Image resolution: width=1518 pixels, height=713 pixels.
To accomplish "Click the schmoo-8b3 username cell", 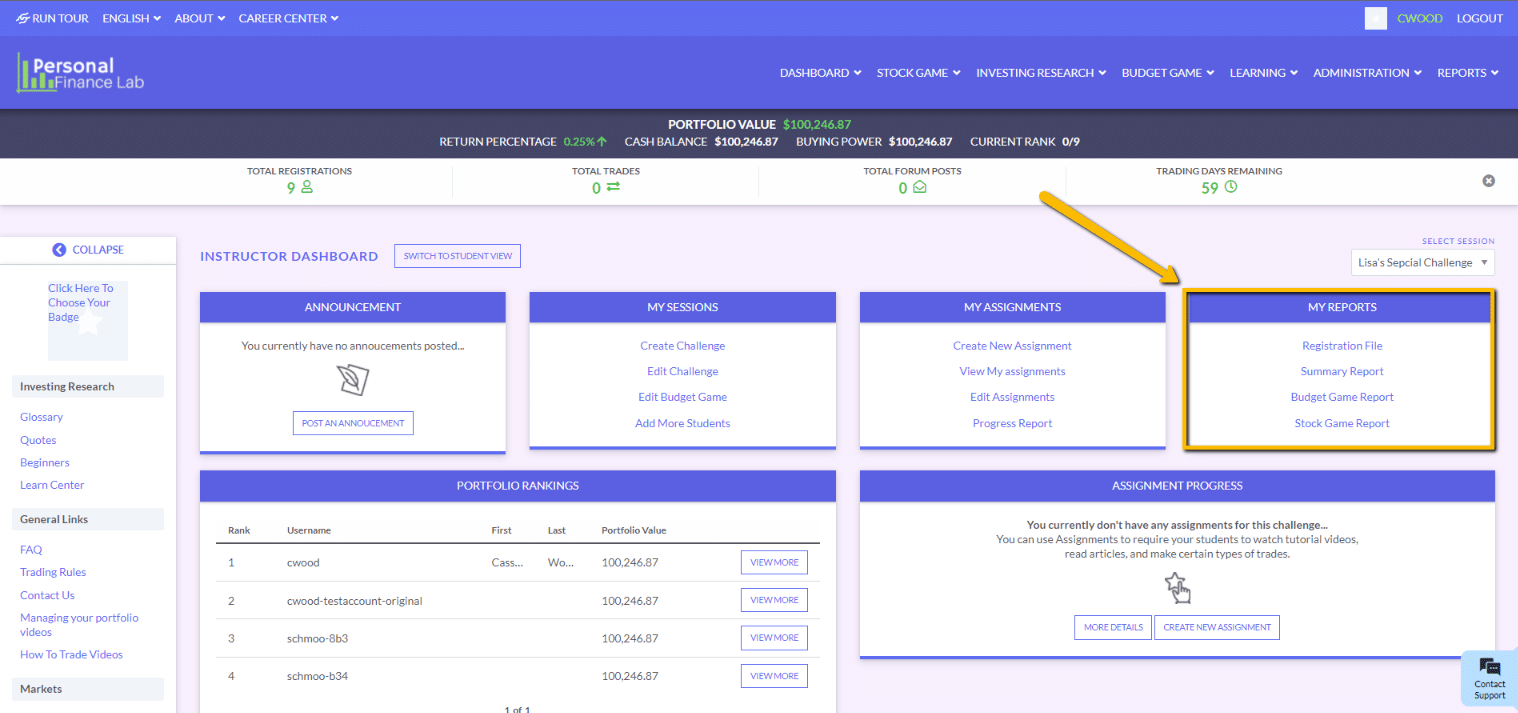I will (x=317, y=638).
